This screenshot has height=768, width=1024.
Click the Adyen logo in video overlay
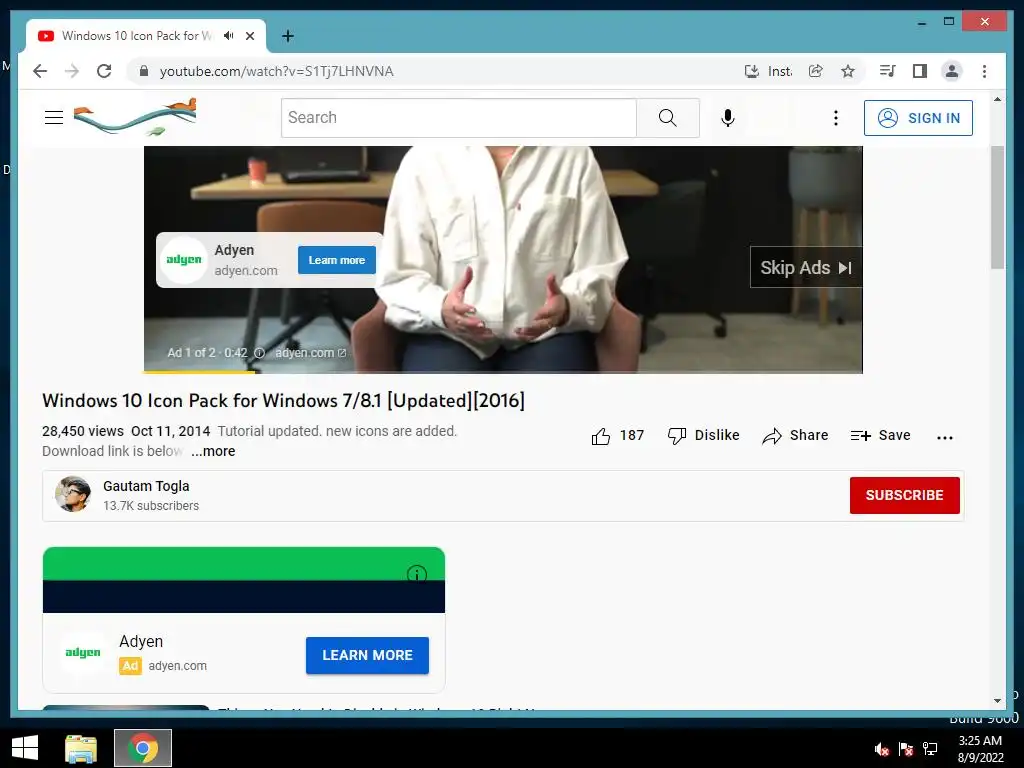pyautogui.click(x=184, y=260)
